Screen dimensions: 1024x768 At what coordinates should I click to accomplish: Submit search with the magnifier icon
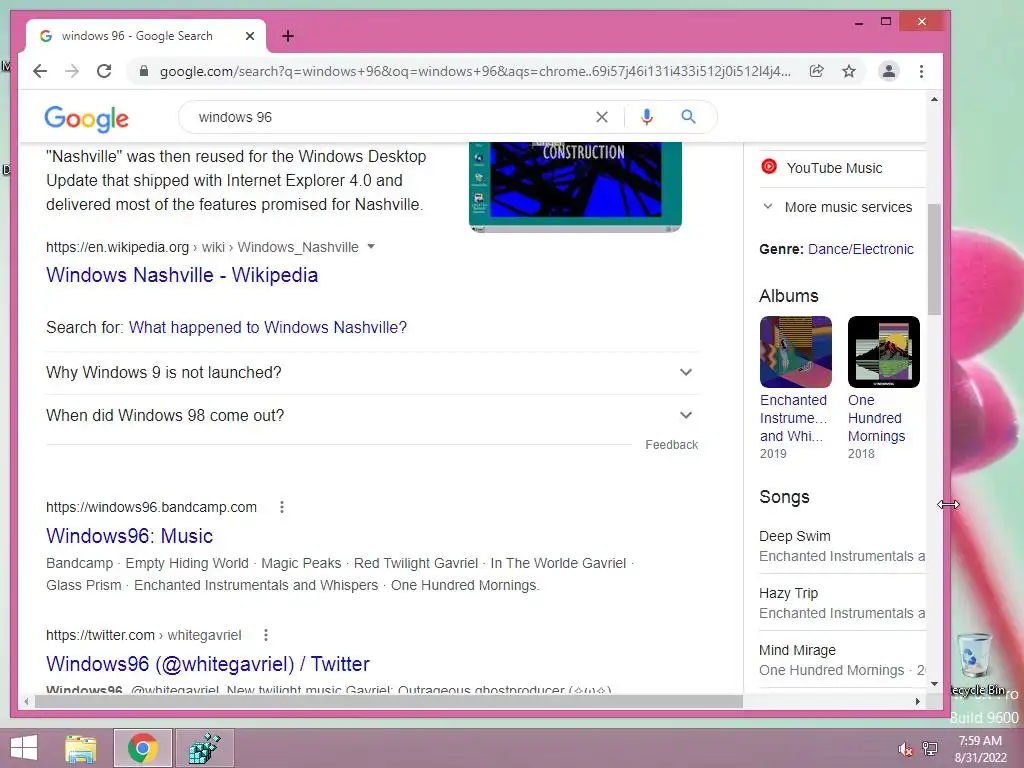pyautogui.click(x=688, y=117)
